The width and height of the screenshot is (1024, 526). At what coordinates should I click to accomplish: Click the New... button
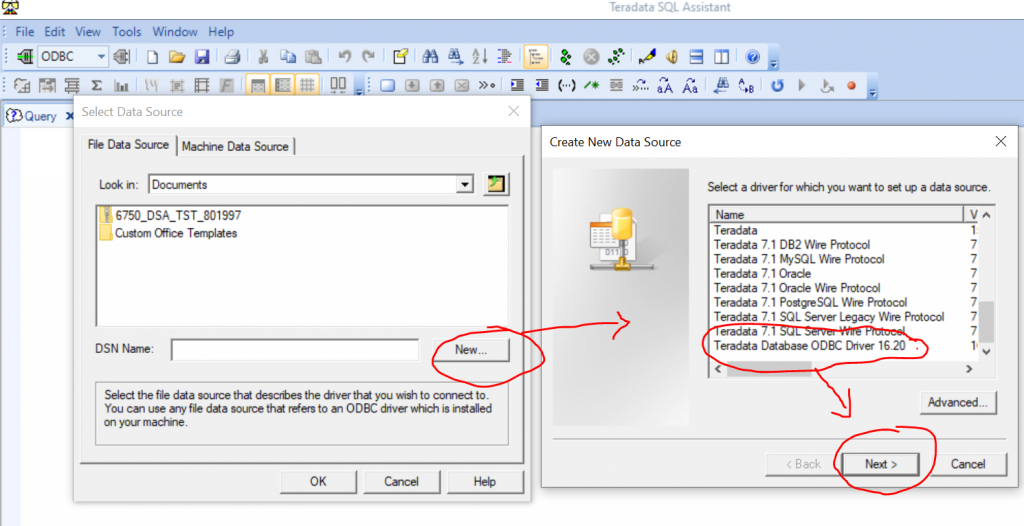[471, 350]
